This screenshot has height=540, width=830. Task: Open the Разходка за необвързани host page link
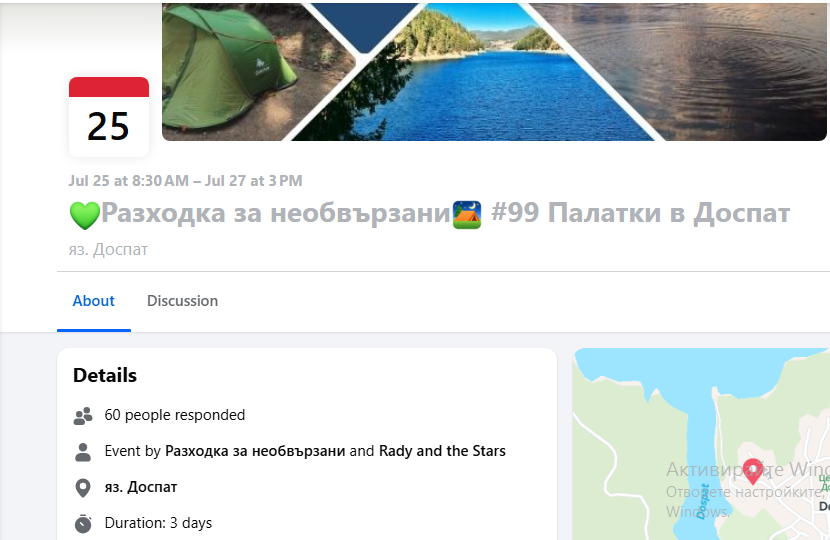[x=255, y=451]
